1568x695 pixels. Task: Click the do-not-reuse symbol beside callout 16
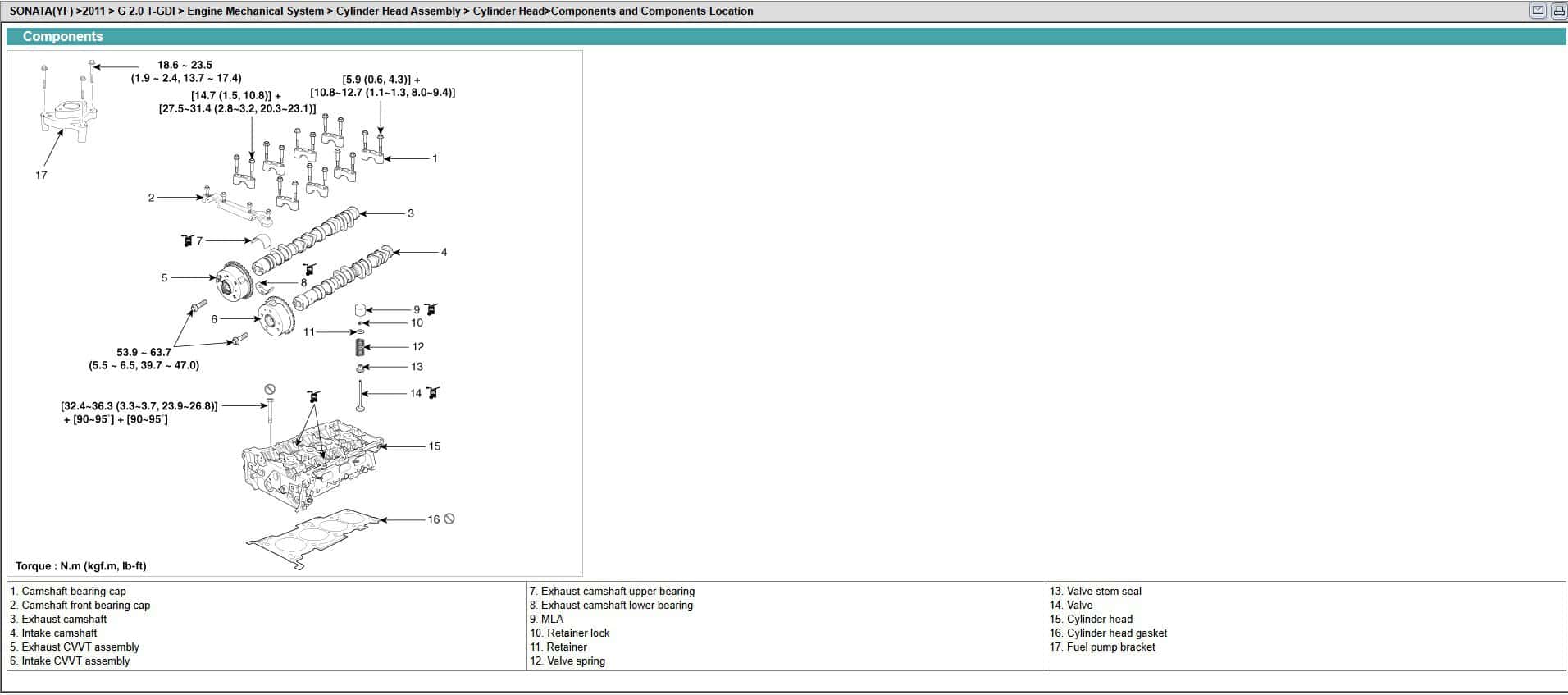(x=449, y=519)
